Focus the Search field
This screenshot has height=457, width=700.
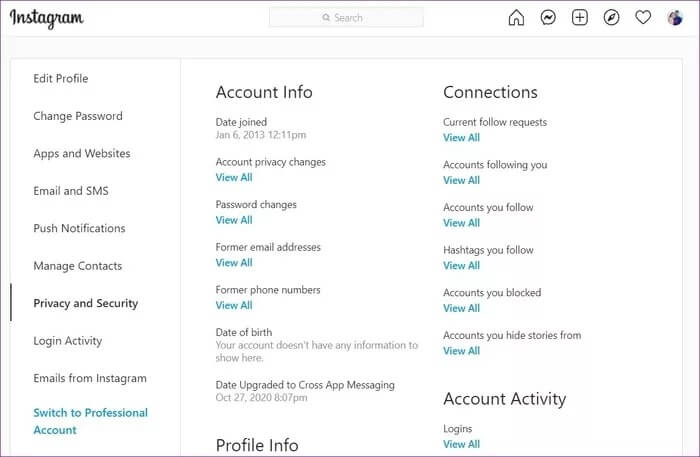coord(346,18)
